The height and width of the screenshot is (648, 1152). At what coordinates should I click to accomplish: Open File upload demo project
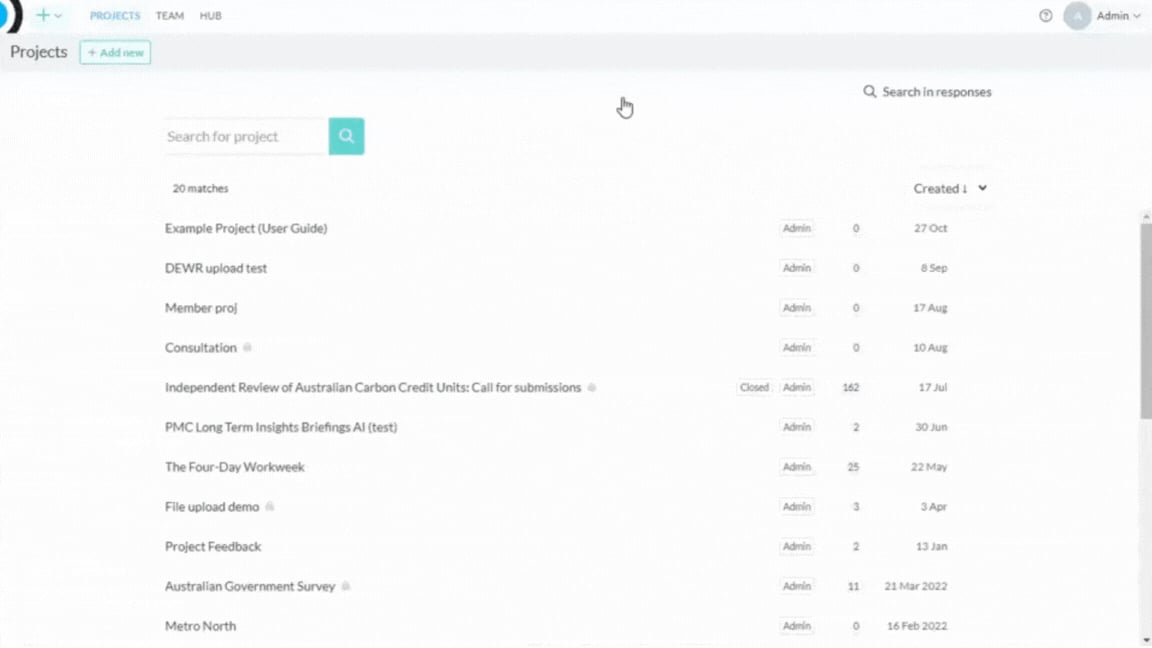[212, 506]
